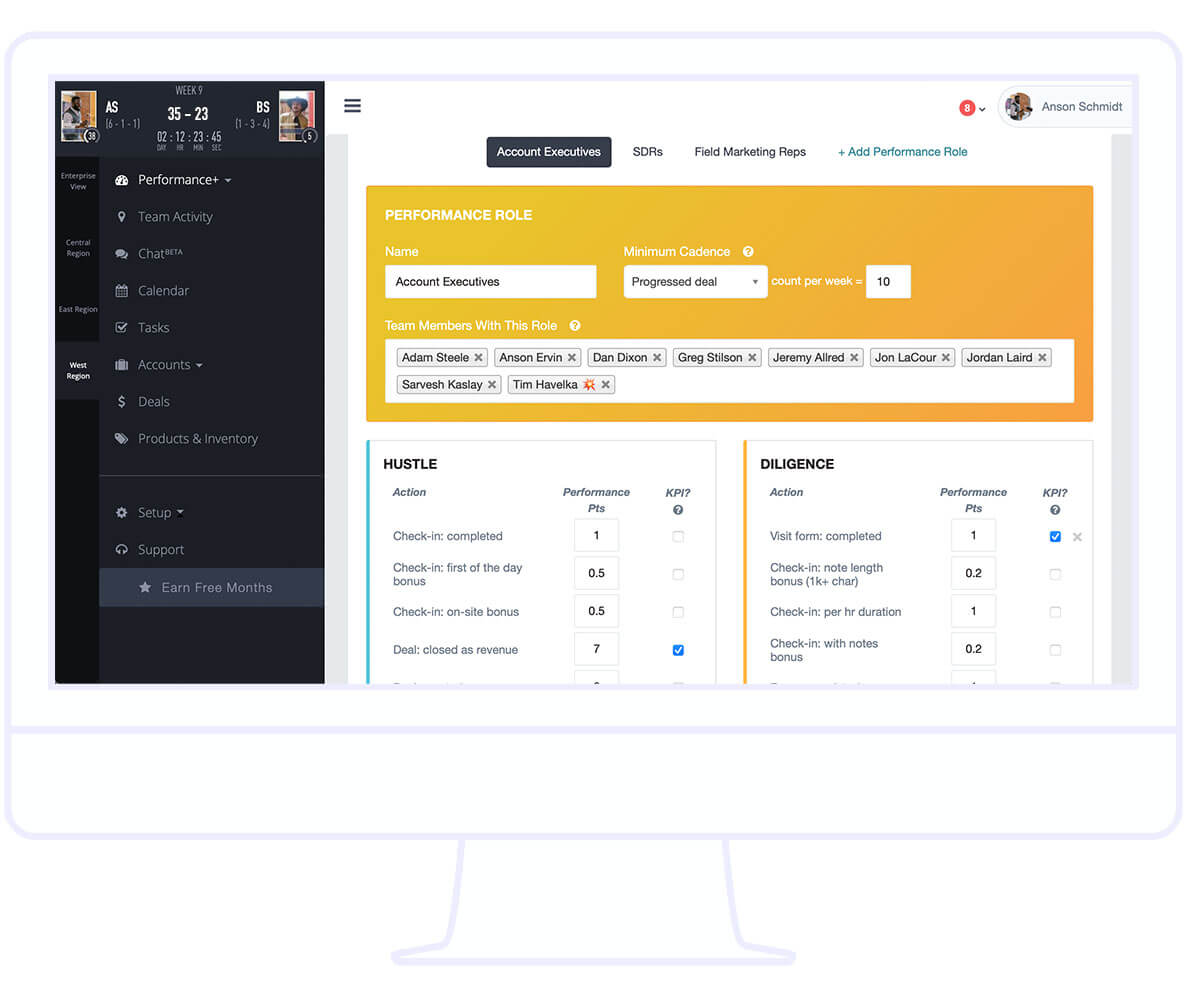The width and height of the screenshot is (1200, 1000).
Task: Remove Greg Stilson tag
Action: click(x=752, y=358)
